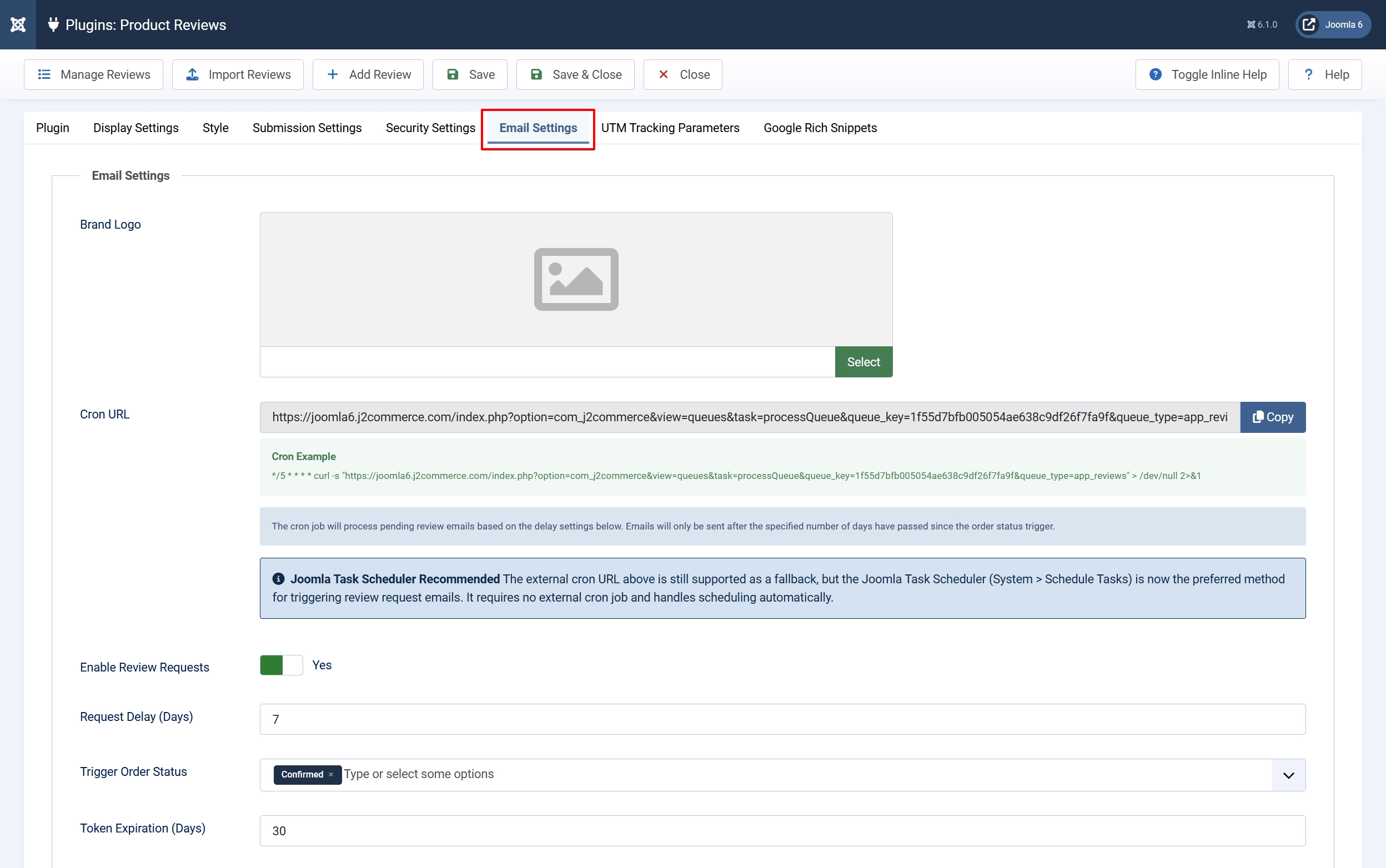Save the plugin settings
Viewport: 1386px width, 868px height.
pos(470,74)
